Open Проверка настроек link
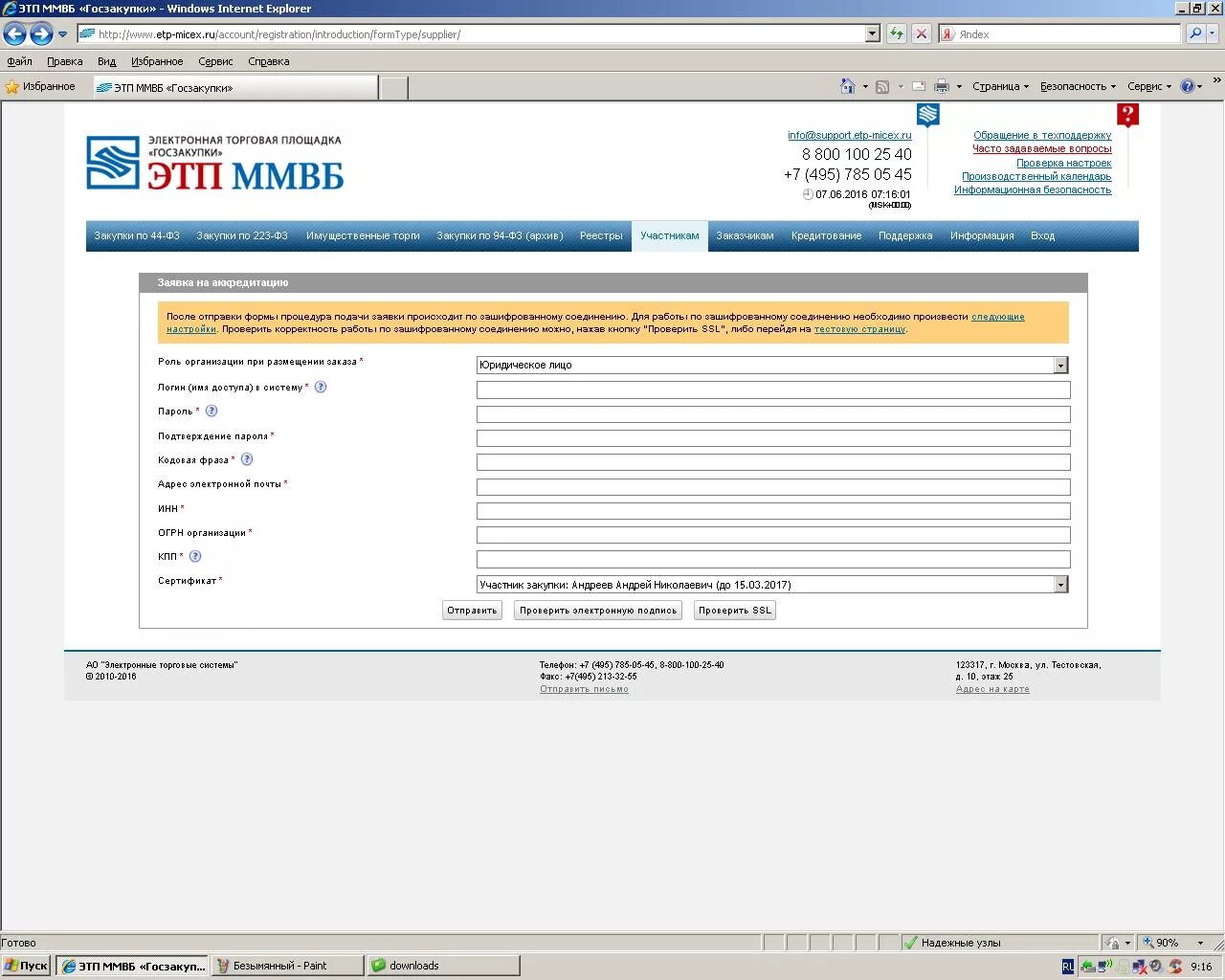1225x980 pixels. tap(1063, 163)
